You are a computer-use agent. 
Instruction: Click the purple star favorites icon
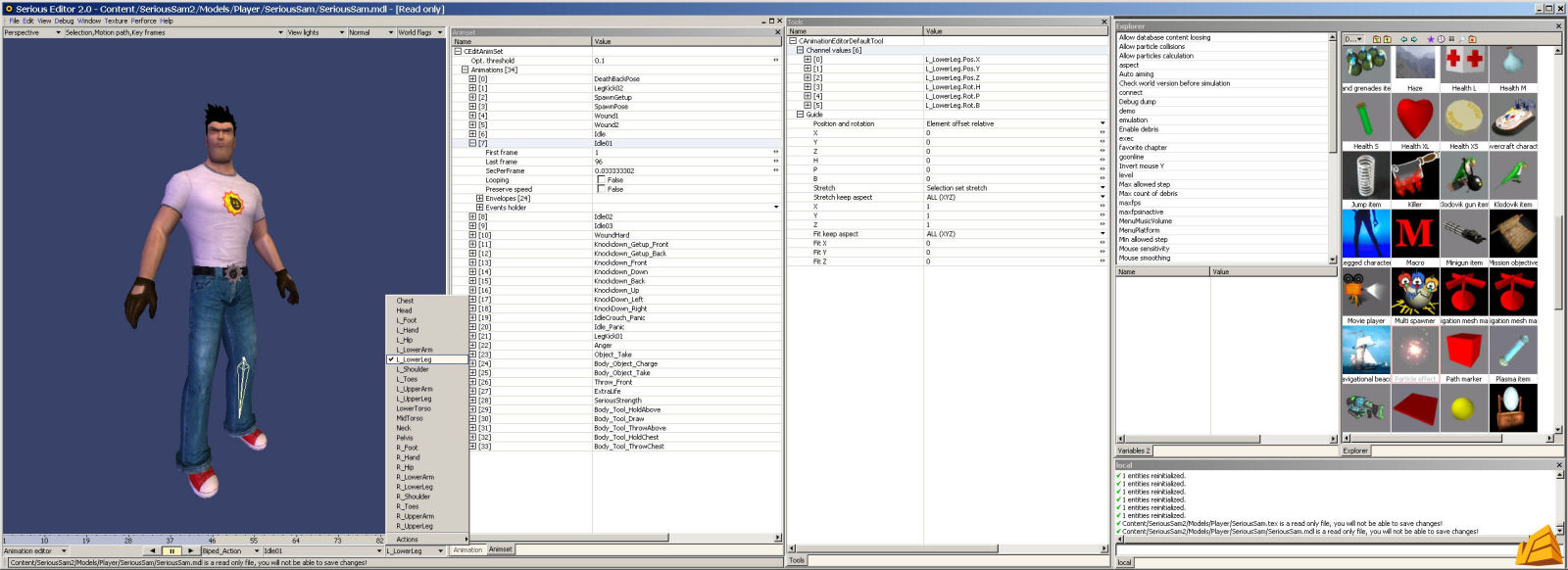(1431, 39)
